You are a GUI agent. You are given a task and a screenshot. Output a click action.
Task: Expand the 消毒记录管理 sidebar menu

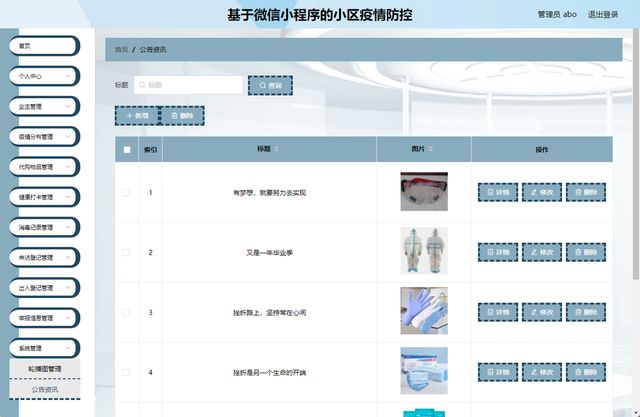44,227
